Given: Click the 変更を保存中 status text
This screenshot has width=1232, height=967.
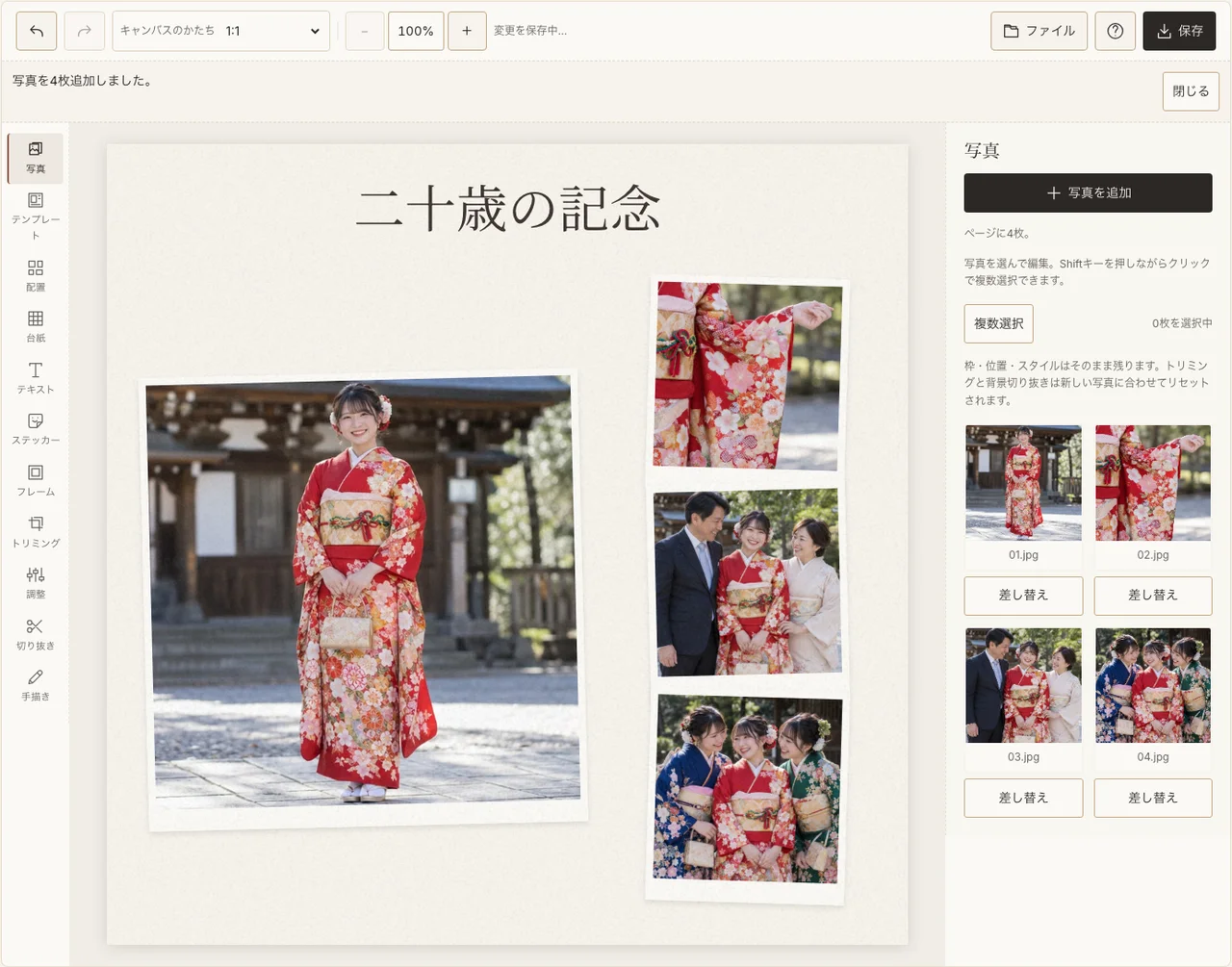Looking at the screenshot, I should click(530, 31).
